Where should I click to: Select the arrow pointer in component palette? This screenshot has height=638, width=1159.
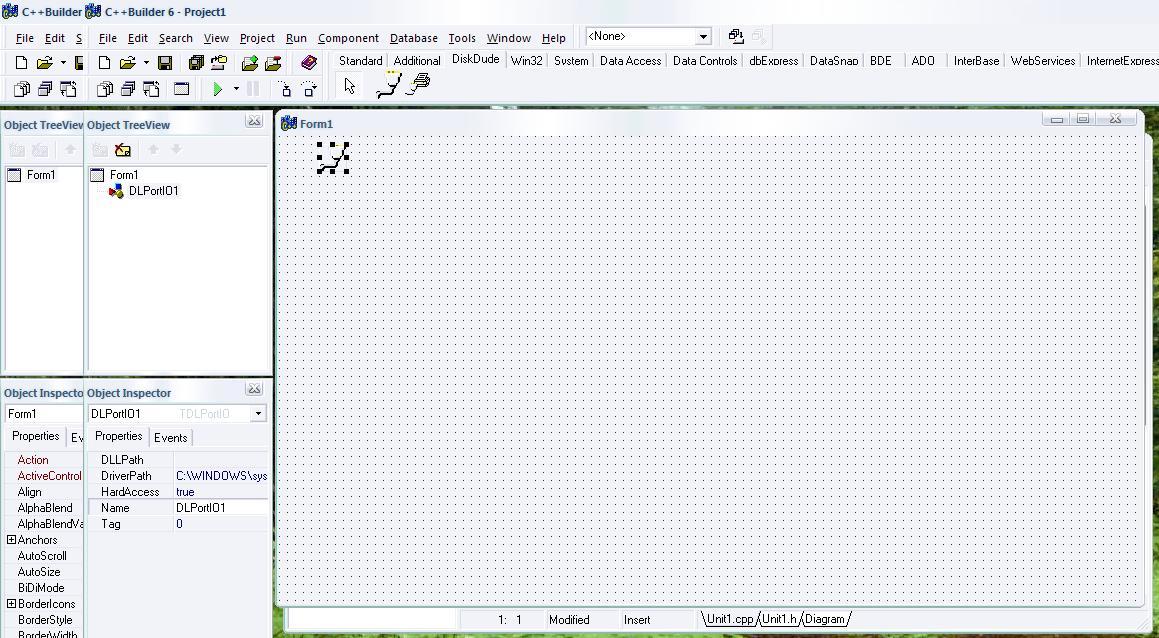[x=349, y=86]
